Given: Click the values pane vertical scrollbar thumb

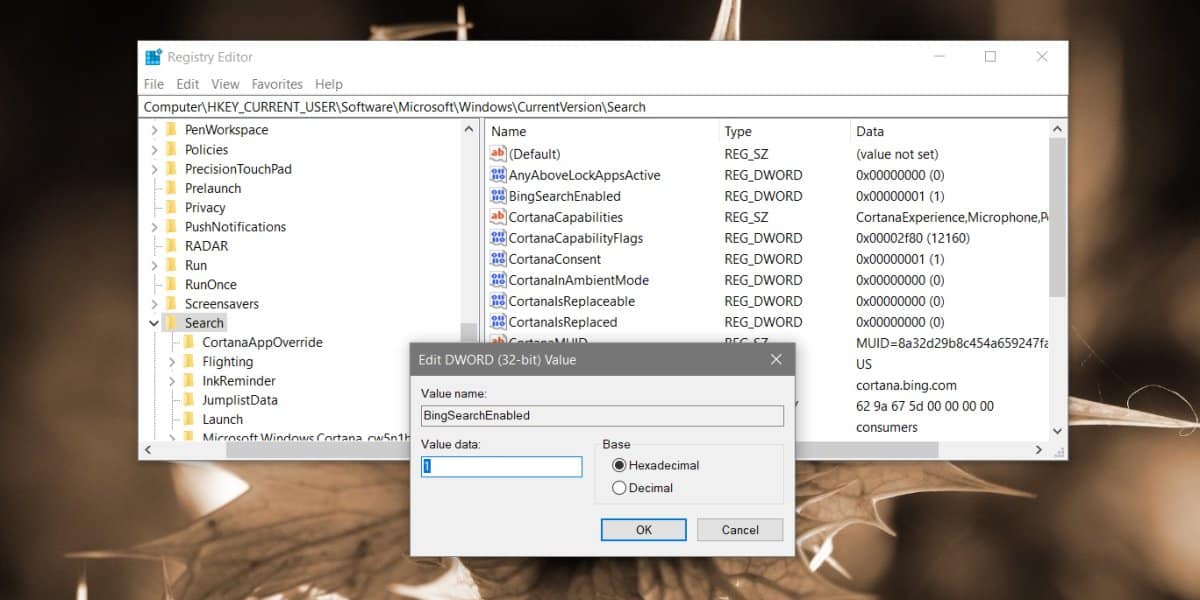Looking at the screenshot, I should pos(1057,216).
